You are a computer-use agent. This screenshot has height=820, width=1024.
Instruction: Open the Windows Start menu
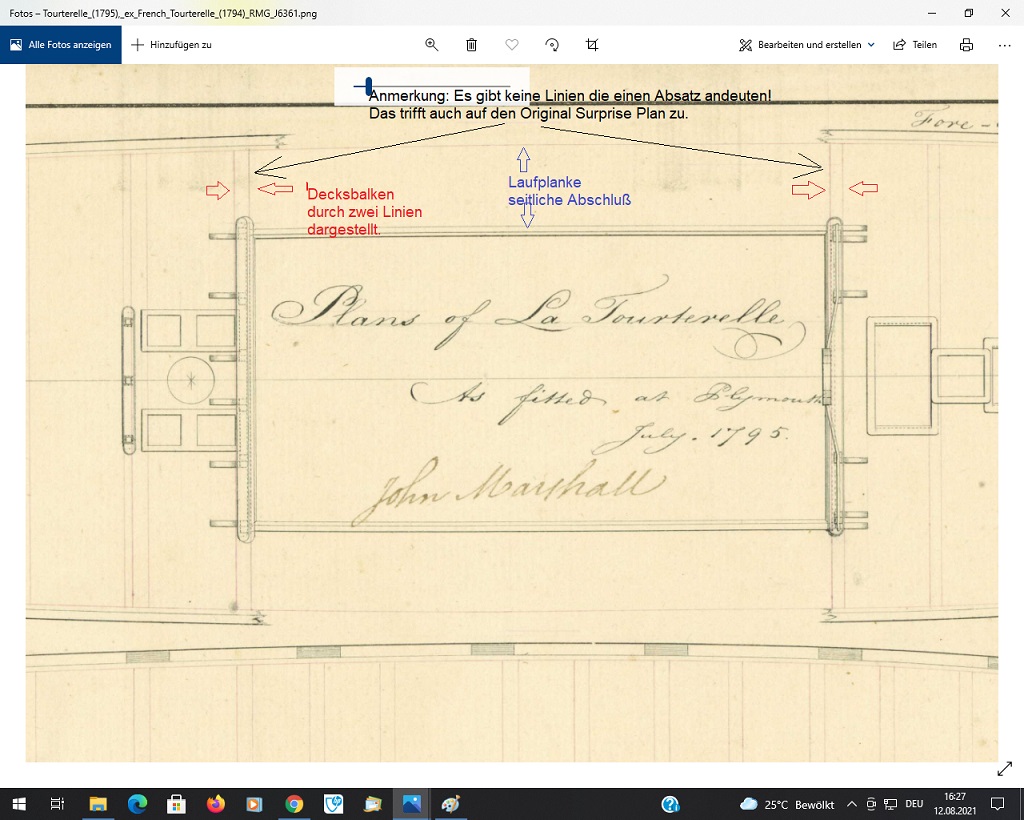[x=18, y=804]
